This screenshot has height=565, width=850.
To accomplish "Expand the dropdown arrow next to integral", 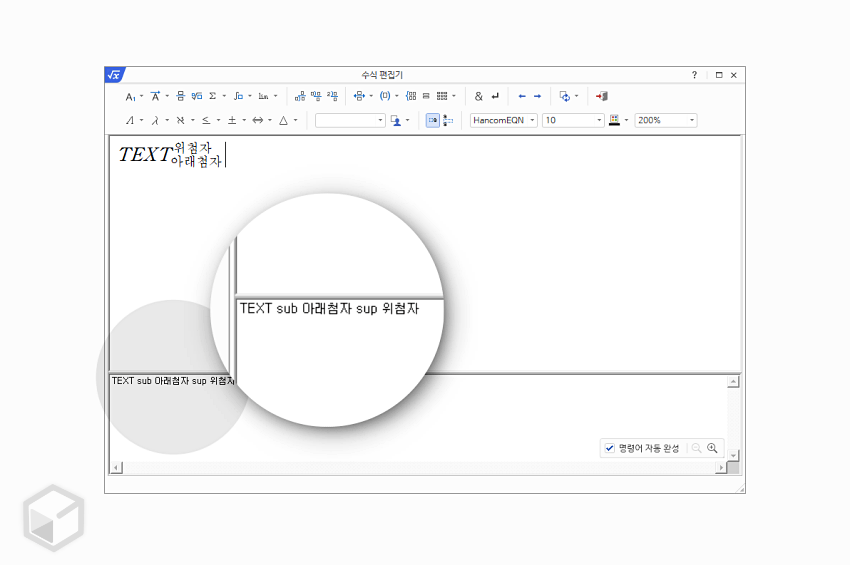I will tap(250, 97).
